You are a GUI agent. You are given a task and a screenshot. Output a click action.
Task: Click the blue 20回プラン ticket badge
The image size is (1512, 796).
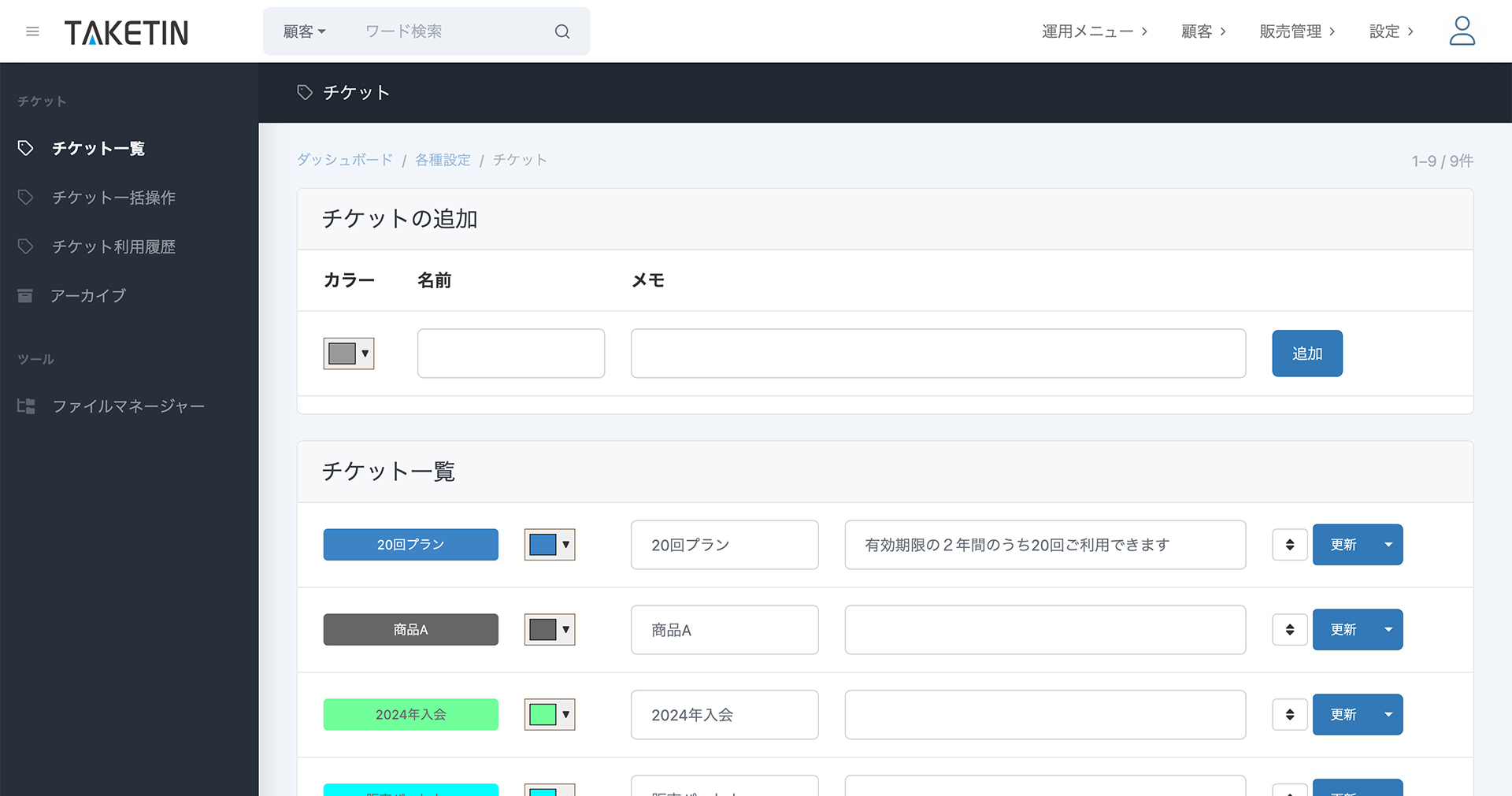point(411,545)
